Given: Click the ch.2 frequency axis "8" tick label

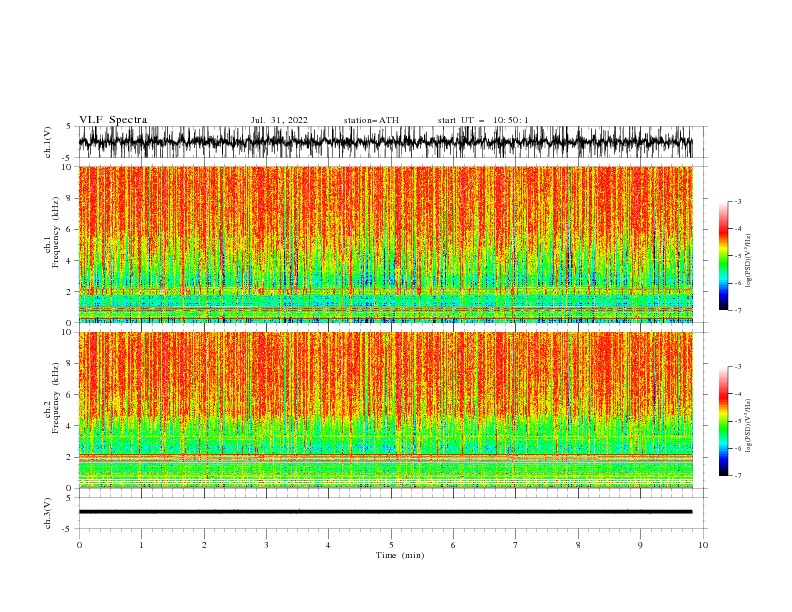Looking at the screenshot, I should [70, 364].
